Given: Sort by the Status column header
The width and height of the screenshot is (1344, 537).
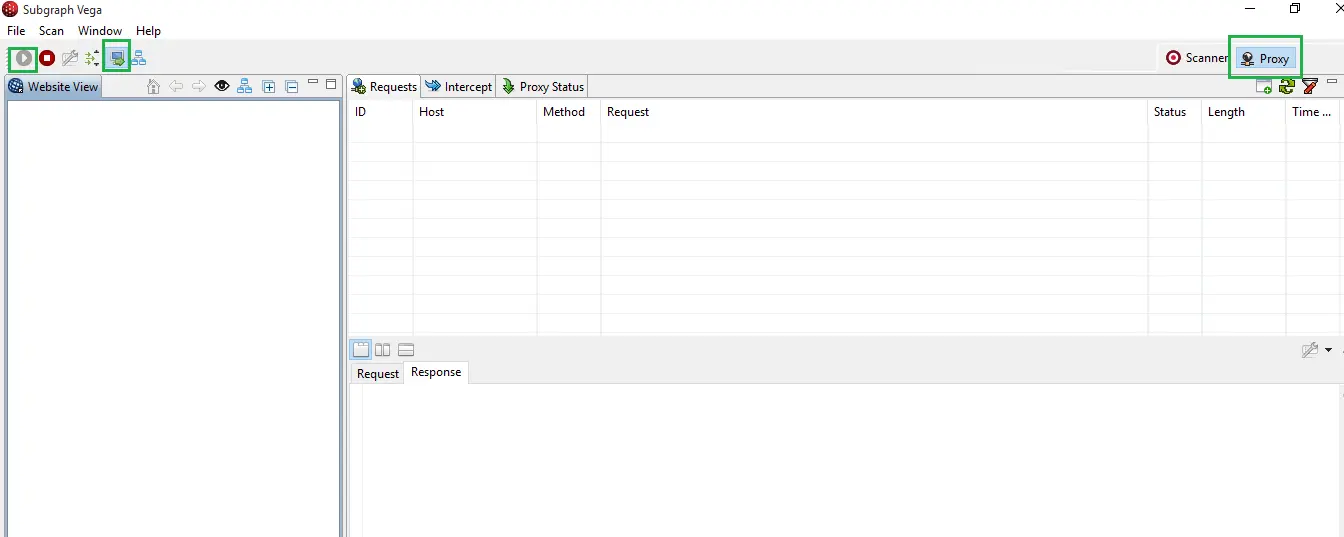Looking at the screenshot, I should pos(1175,112).
